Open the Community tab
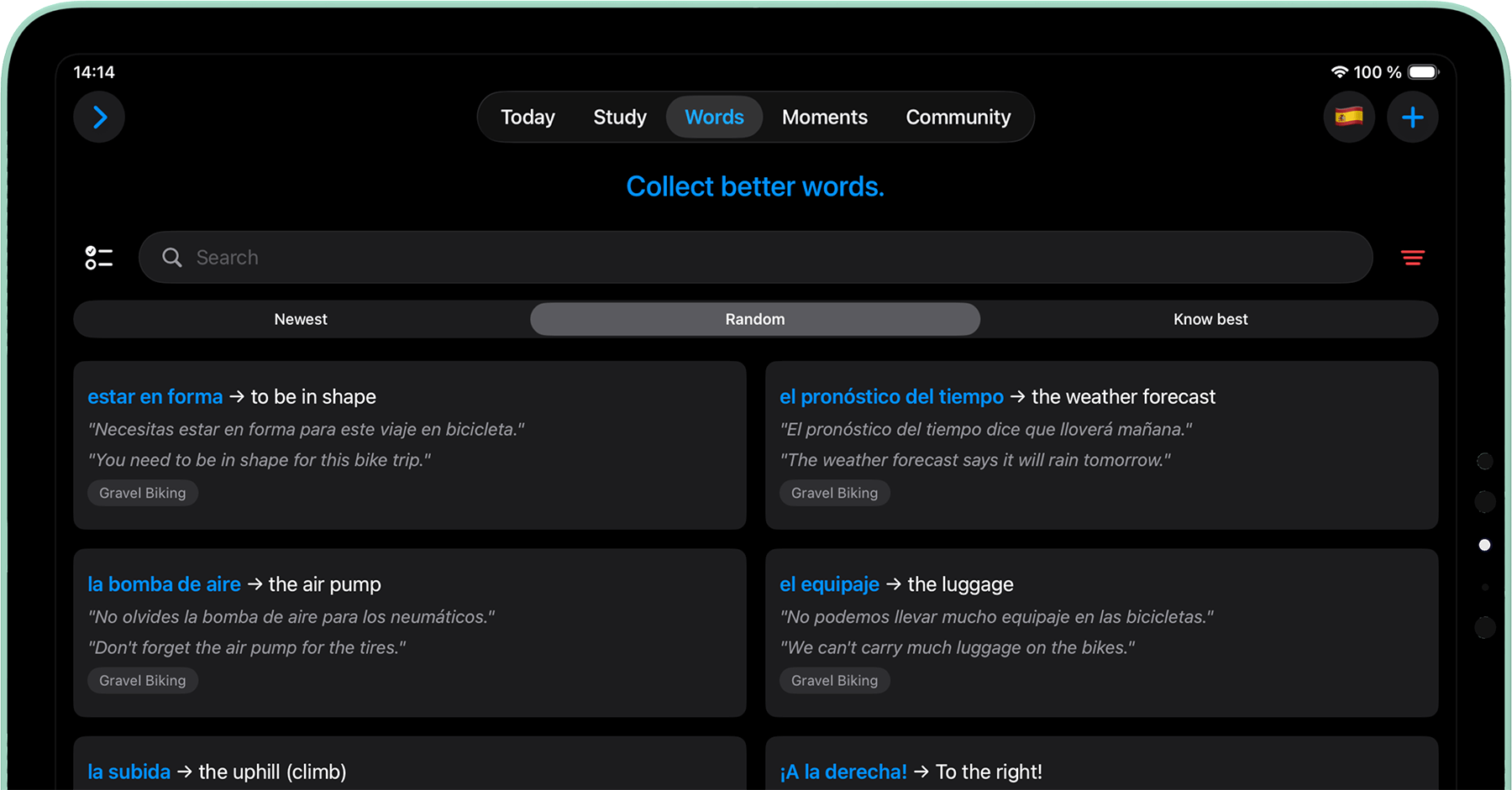The width and height of the screenshot is (1512, 790). coord(958,117)
